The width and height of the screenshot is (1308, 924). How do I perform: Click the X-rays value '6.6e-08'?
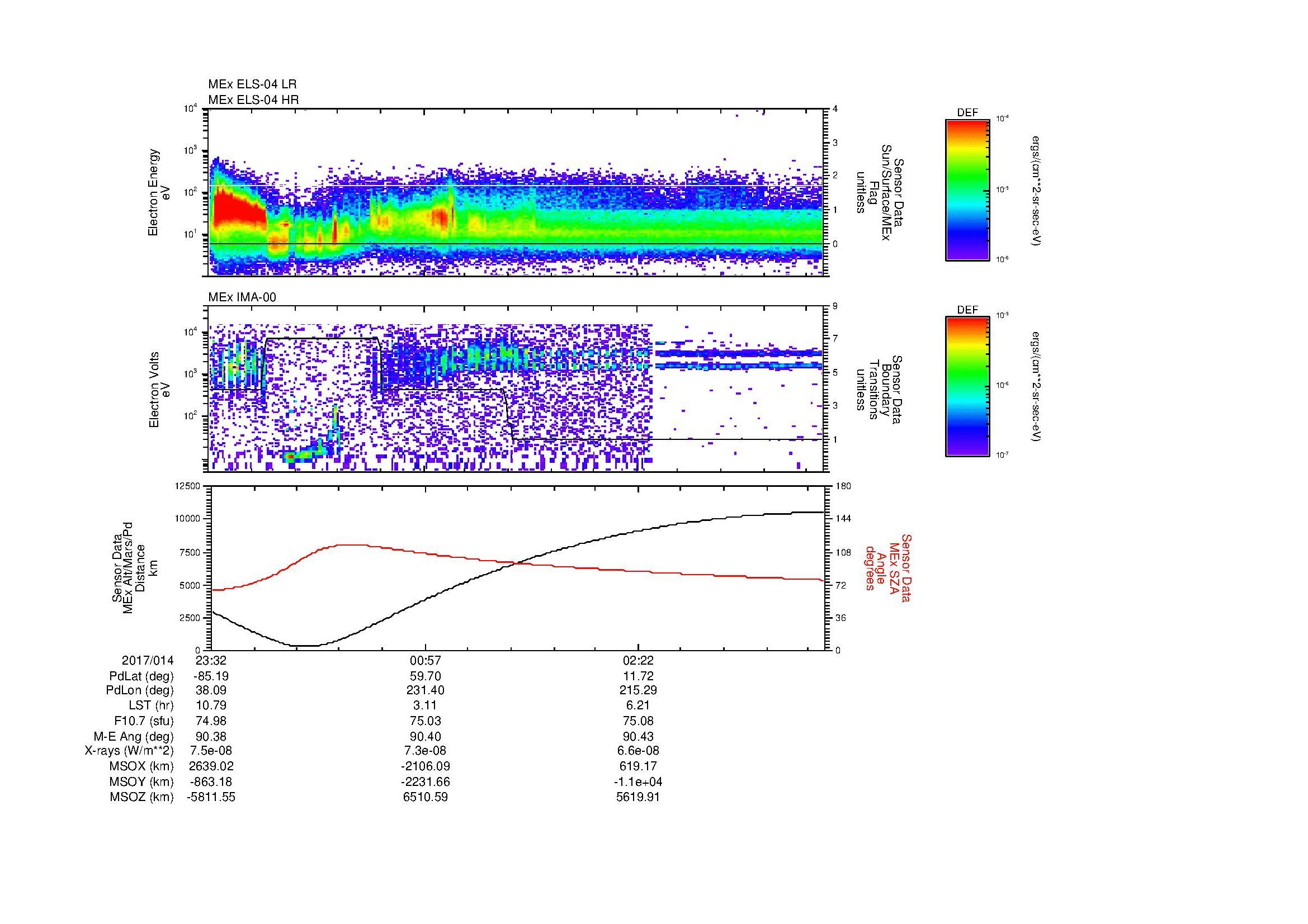(638, 751)
